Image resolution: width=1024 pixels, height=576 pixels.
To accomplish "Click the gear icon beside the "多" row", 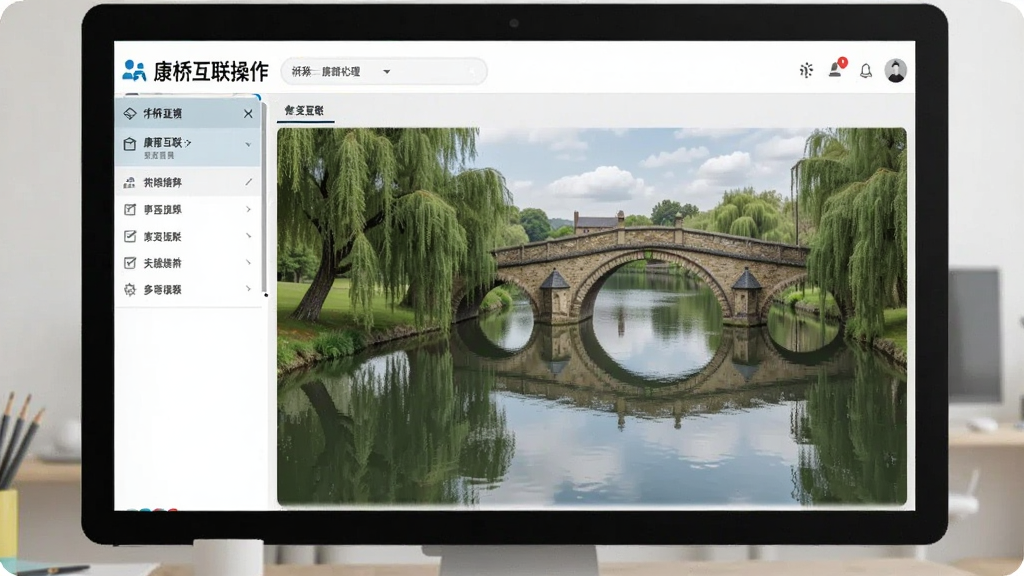I will [130, 290].
